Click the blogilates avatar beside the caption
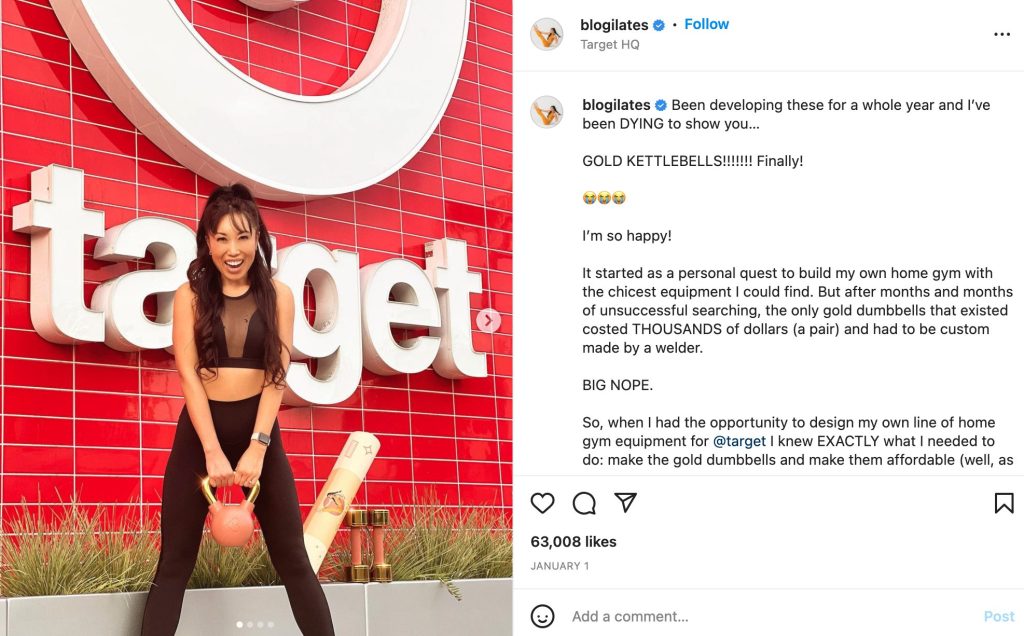The width and height of the screenshot is (1024, 636). [x=547, y=112]
